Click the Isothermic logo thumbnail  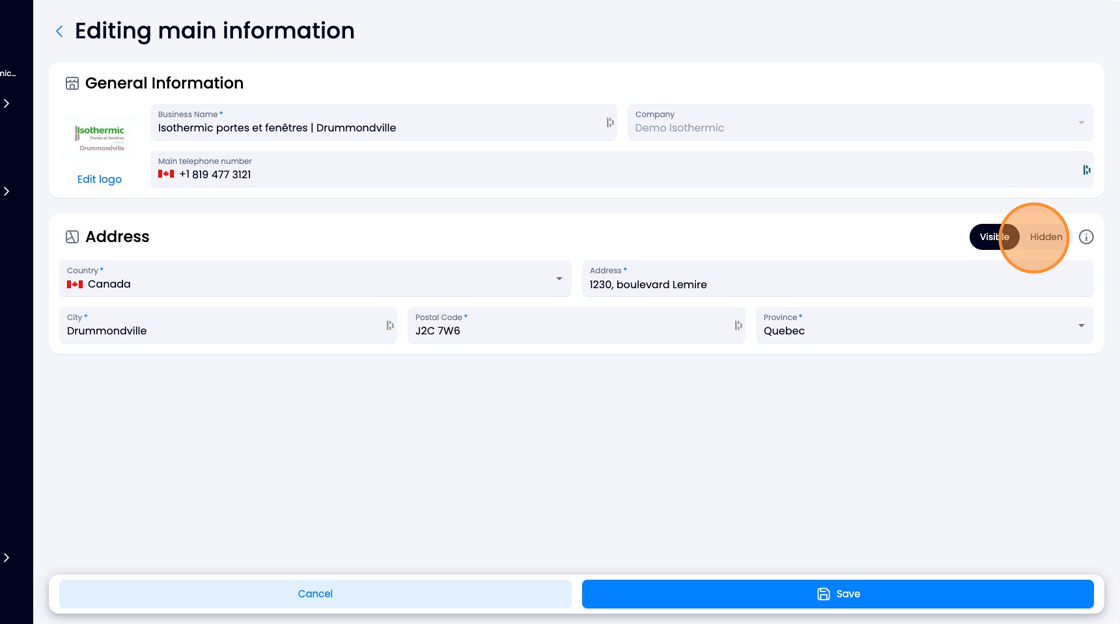click(x=100, y=138)
